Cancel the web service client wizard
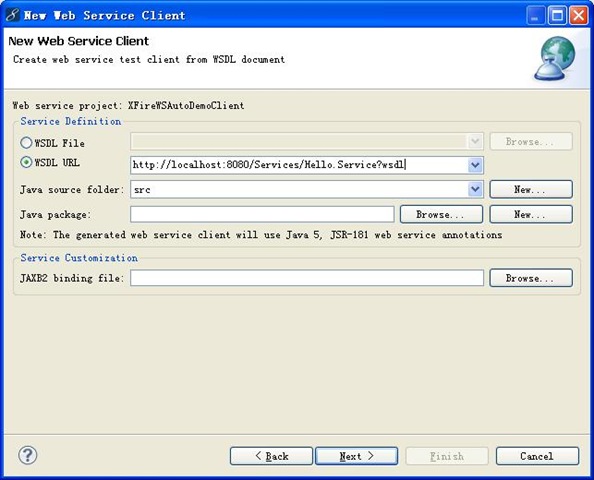 [537, 456]
